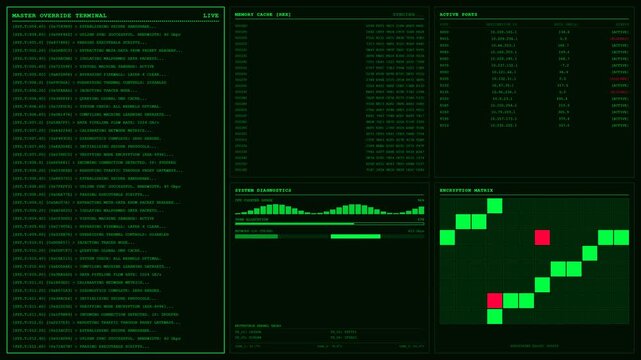Click the thin progress bar in System Diagnostics
Viewport: 641px width, 360px height.
click(329, 224)
